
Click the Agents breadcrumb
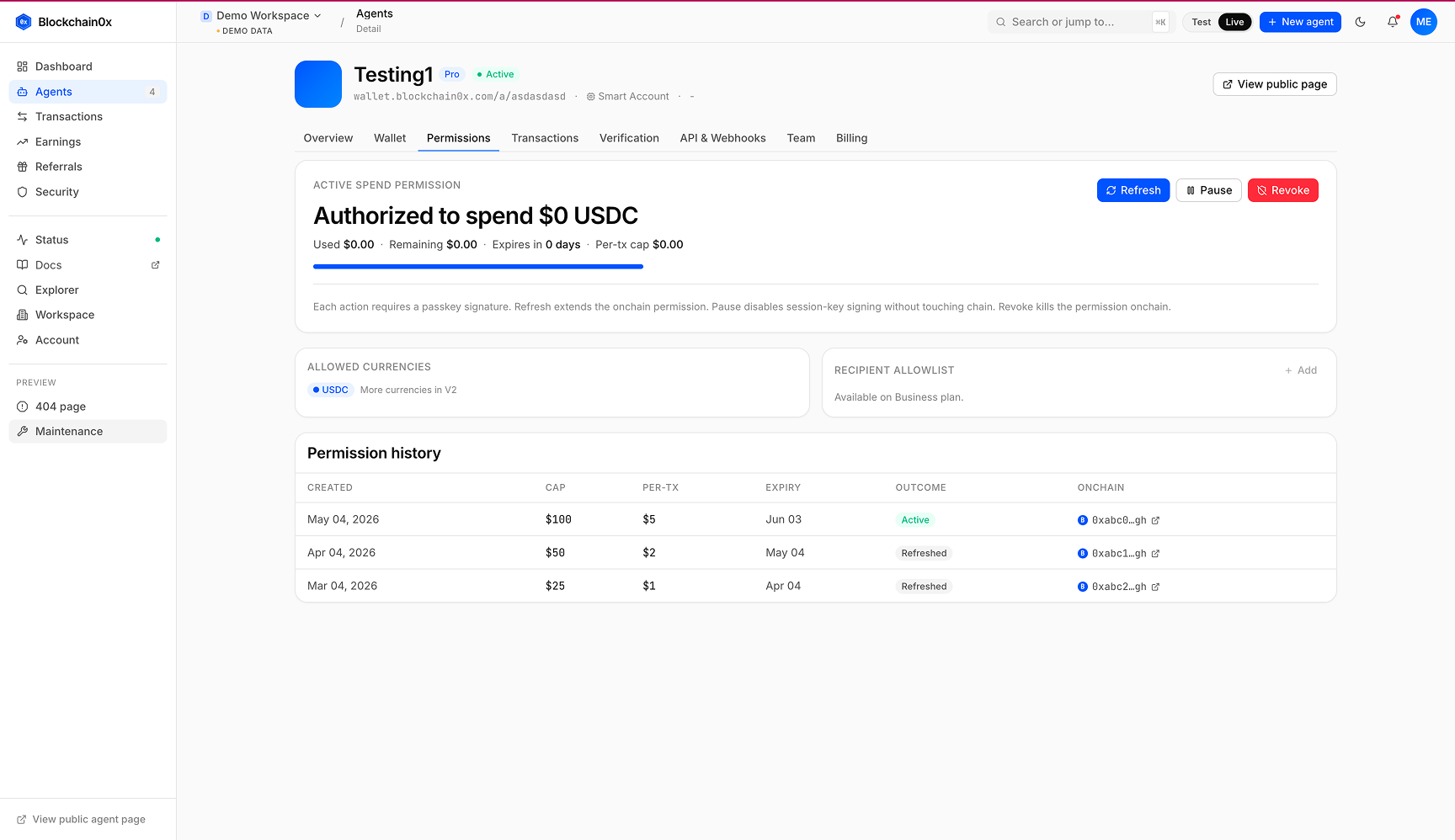pyautogui.click(x=375, y=13)
